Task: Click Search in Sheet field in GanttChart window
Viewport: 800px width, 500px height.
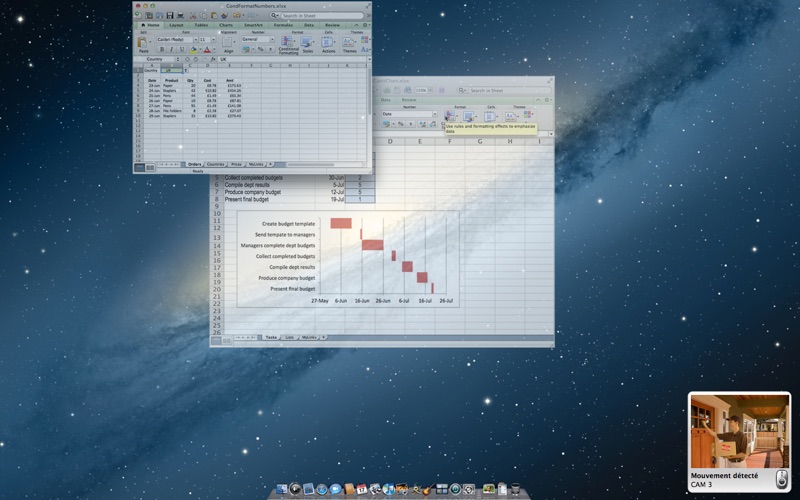Action: [x=510, y=90]
